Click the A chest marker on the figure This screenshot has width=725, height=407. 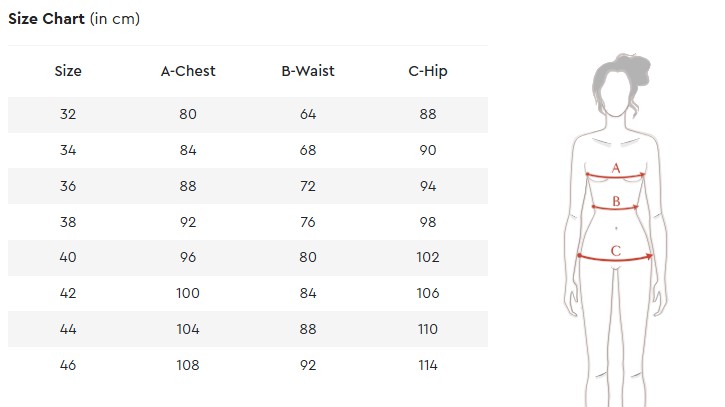click(616, 168)
